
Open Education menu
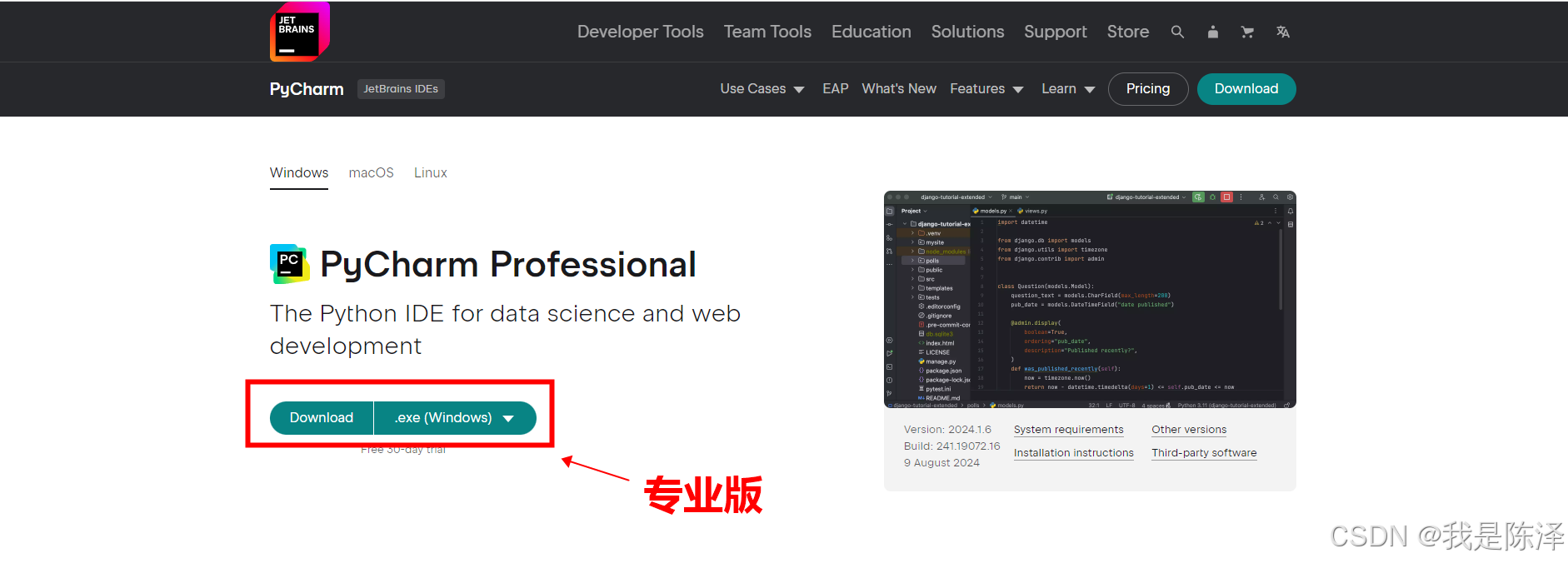871,32
